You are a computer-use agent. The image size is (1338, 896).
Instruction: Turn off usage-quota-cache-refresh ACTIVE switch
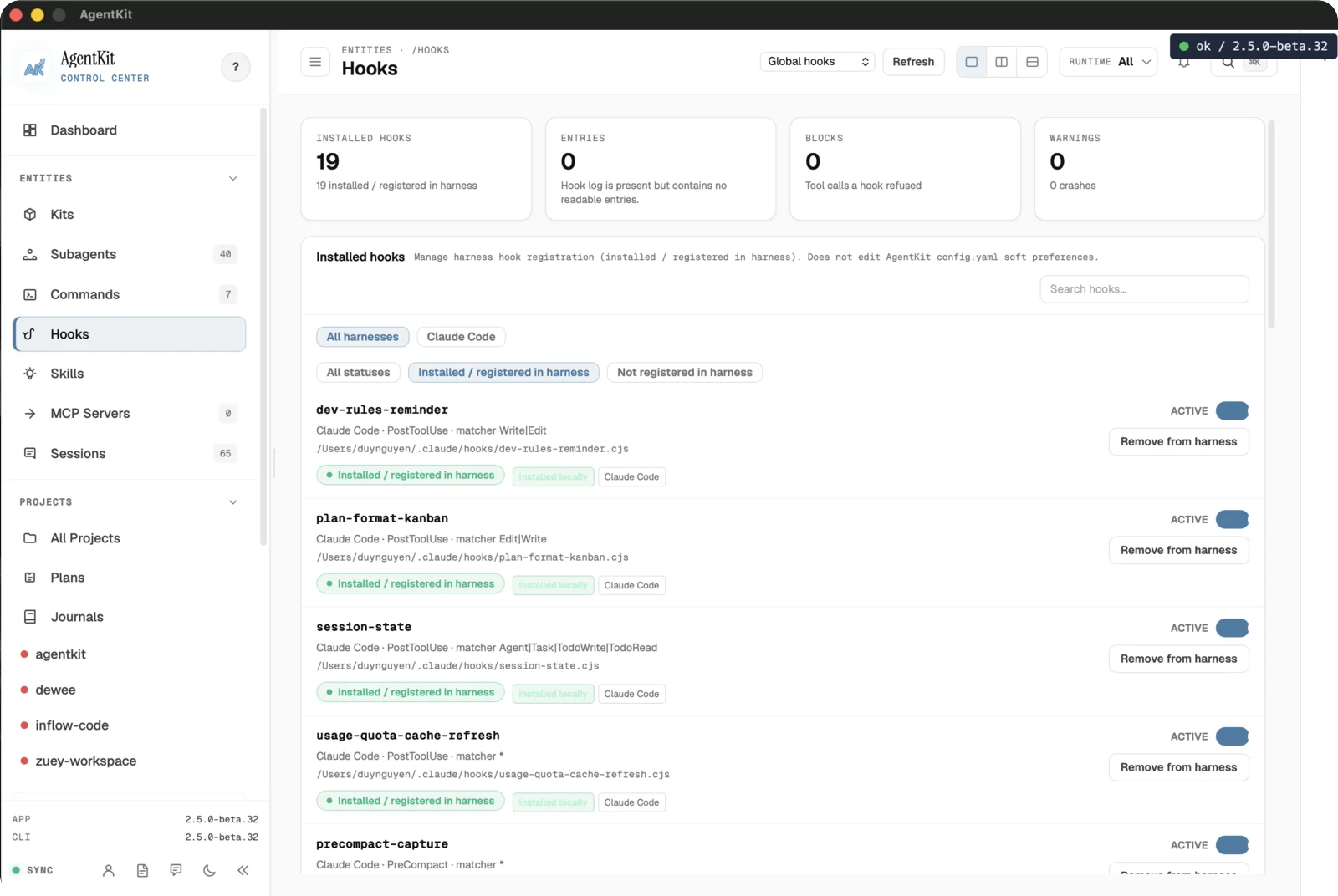(x=1232, y=736)
